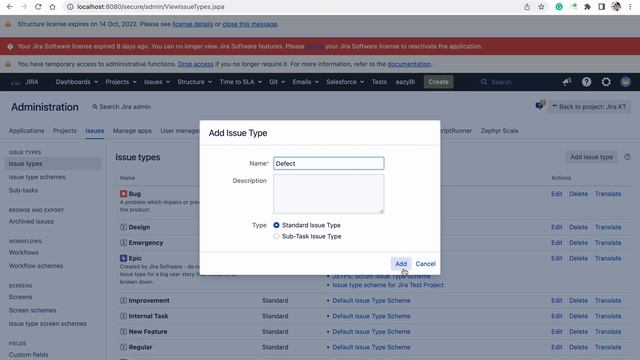
Task: Click the Epic issue type icon
Action: click(123, 258)
